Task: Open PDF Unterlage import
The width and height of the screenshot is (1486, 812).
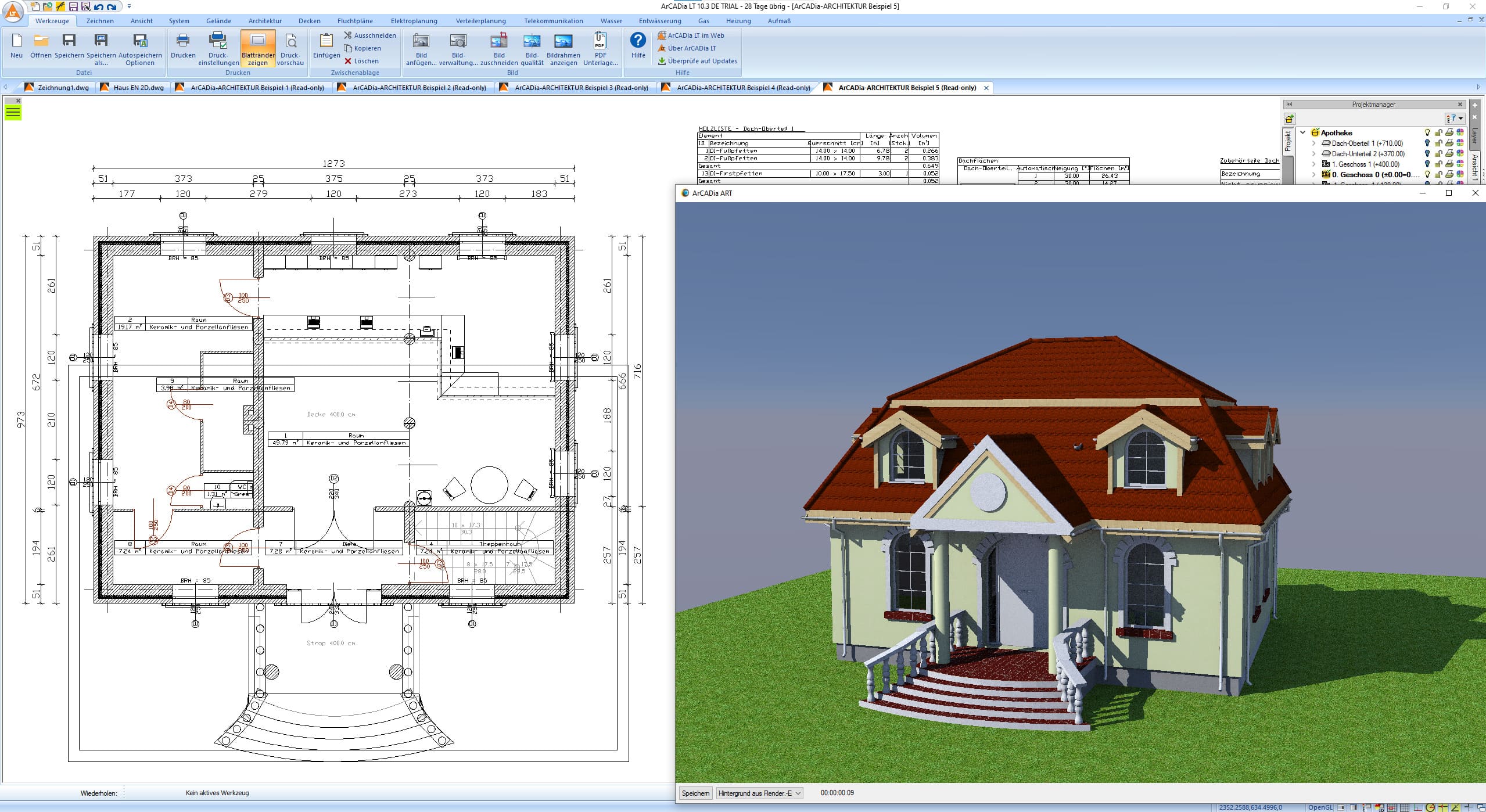Action: pyautogui.click(x=600, y=49)
